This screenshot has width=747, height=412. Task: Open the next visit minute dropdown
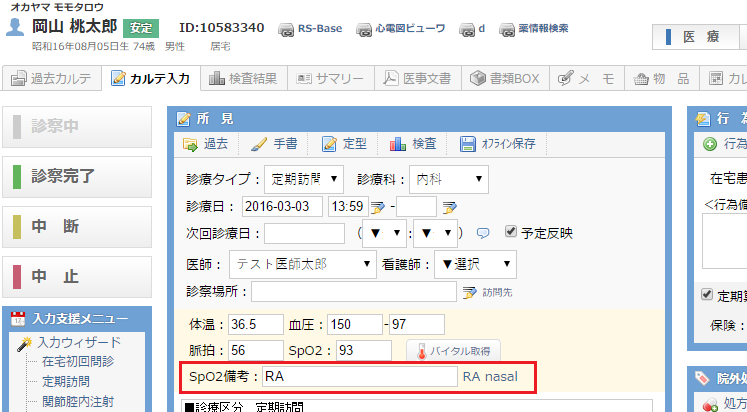(435, 233)
